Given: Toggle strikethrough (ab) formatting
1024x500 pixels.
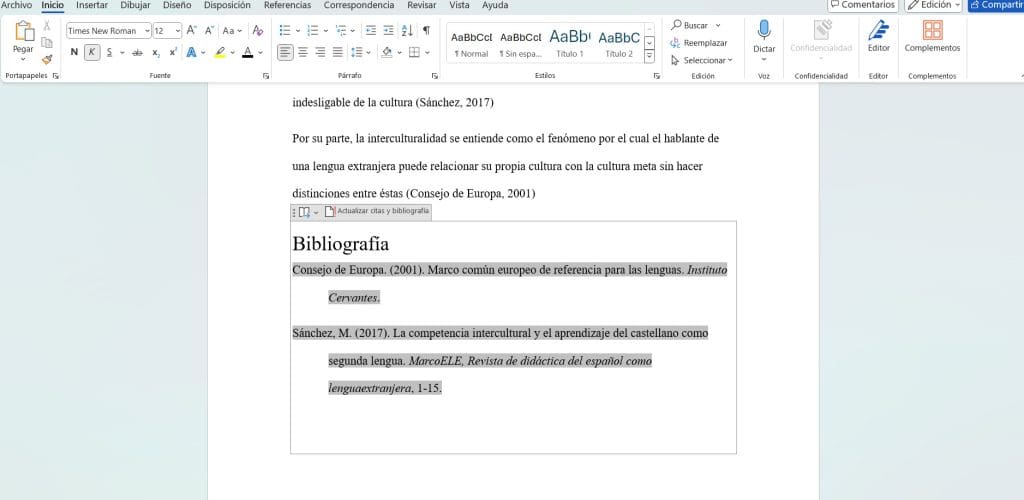Looking at the screenshot, I should point(137,52).
